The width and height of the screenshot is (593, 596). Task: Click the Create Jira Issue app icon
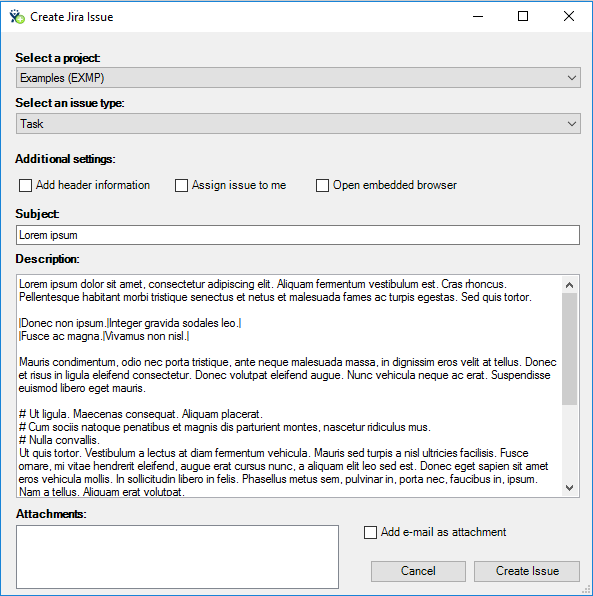[x=17, y=17]
